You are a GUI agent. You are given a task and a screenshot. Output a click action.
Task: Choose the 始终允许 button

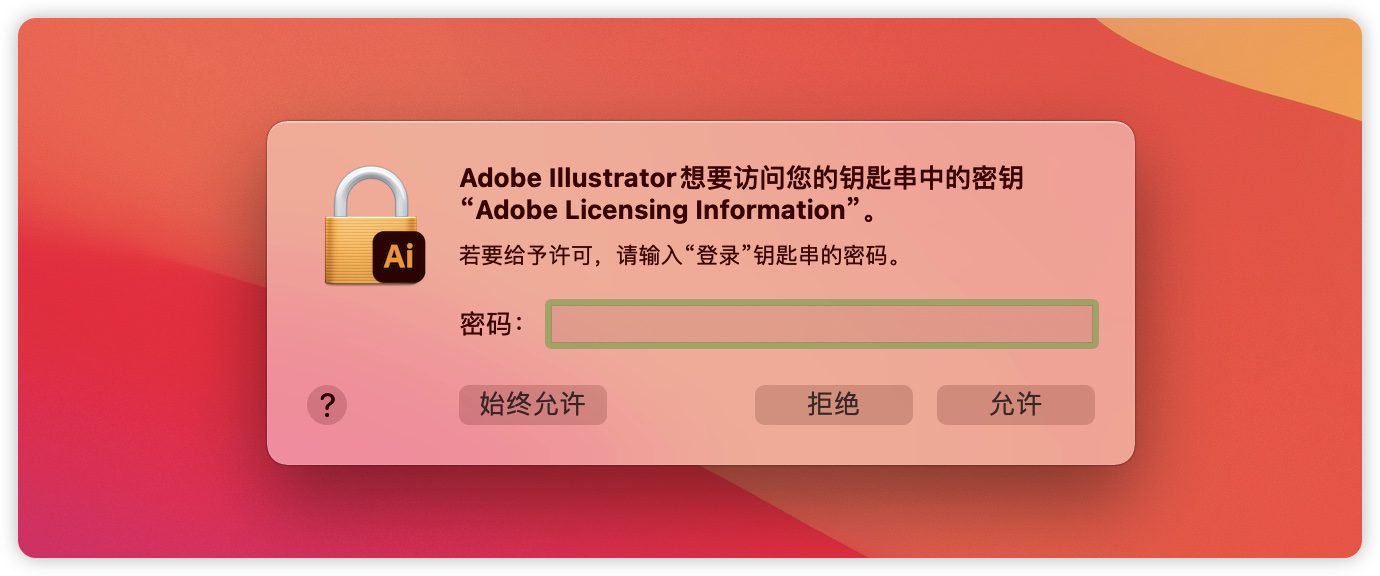(x=533, y=405)
